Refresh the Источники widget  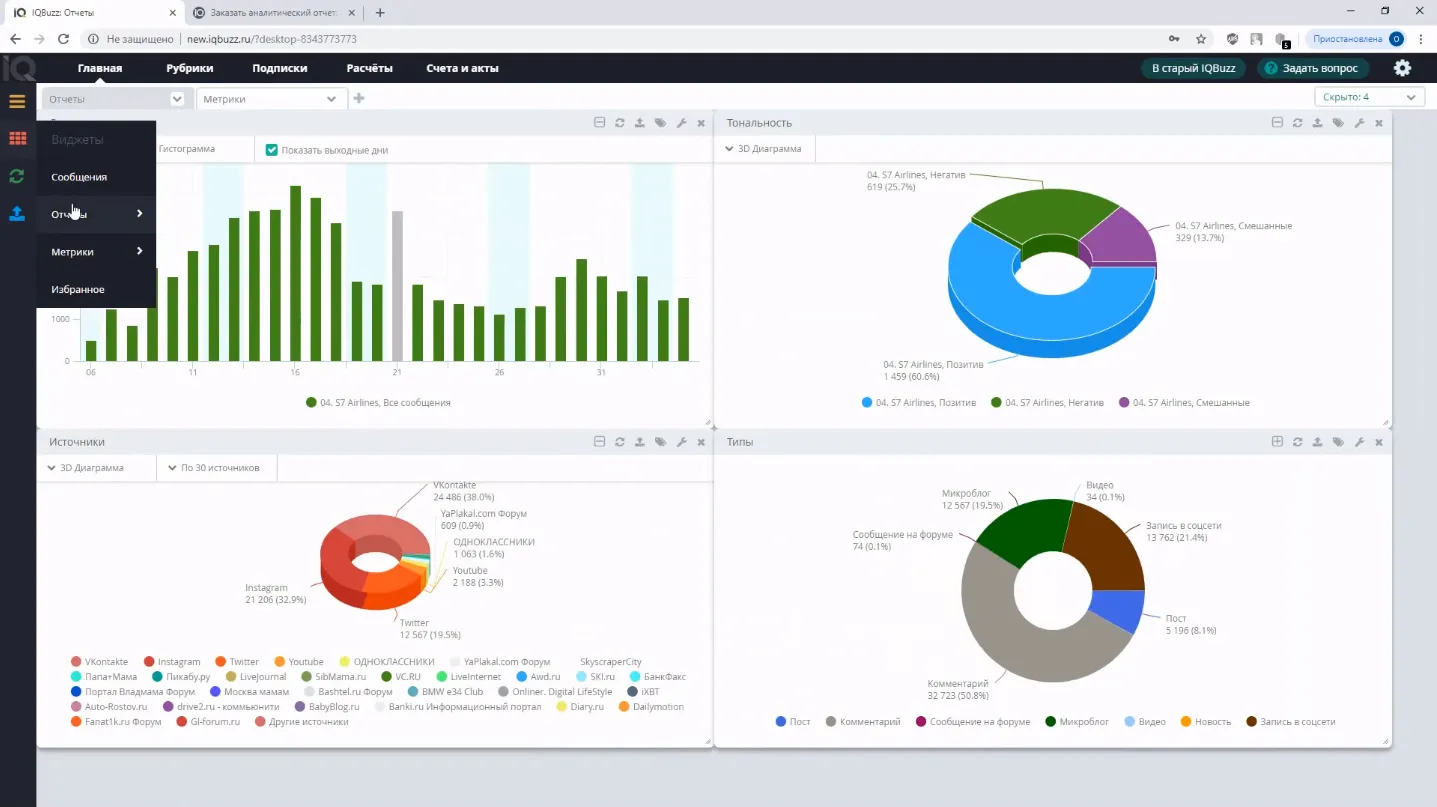pos(620,442)
